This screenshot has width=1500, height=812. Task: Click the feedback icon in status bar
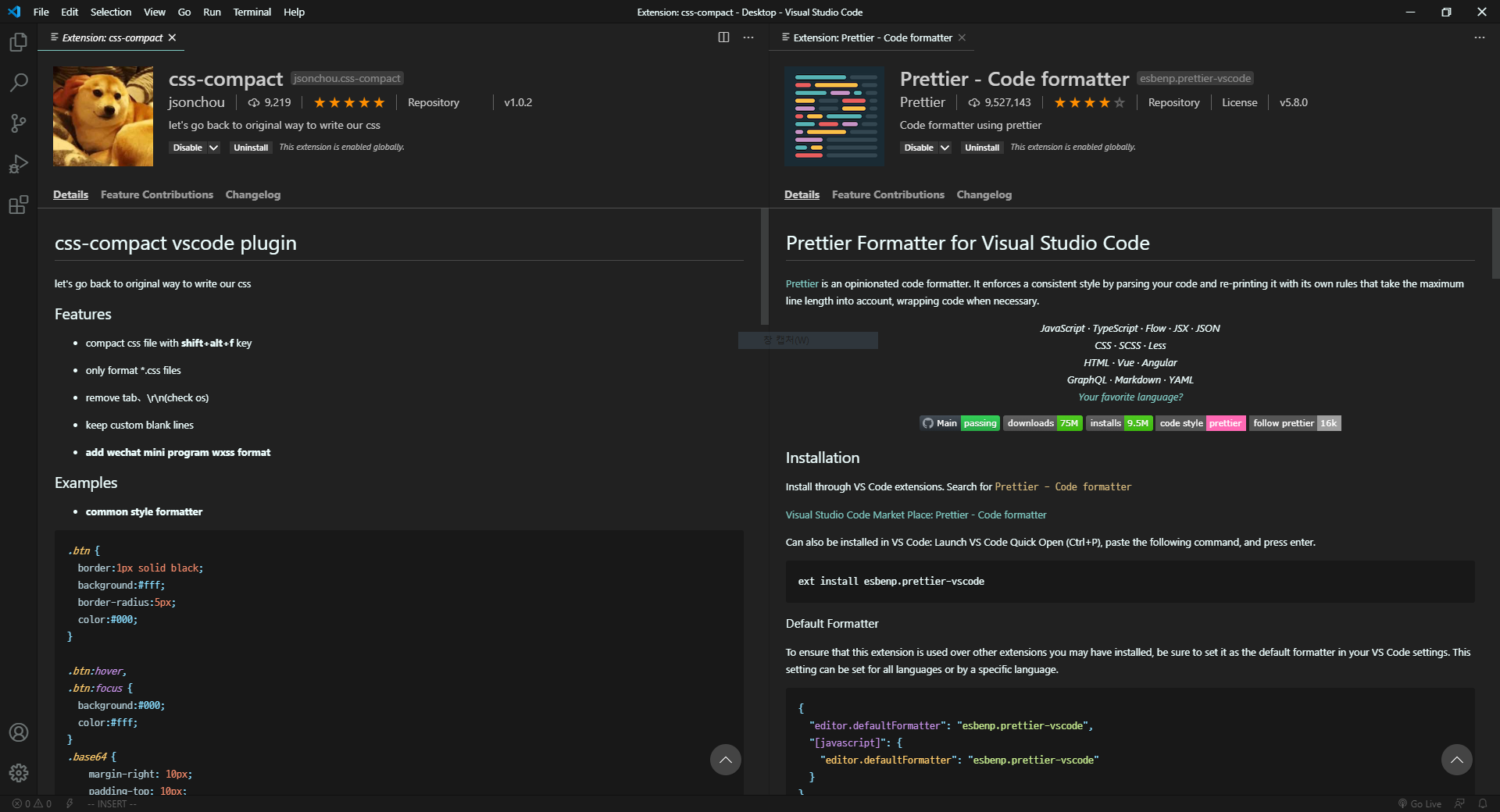point(1459,803)
